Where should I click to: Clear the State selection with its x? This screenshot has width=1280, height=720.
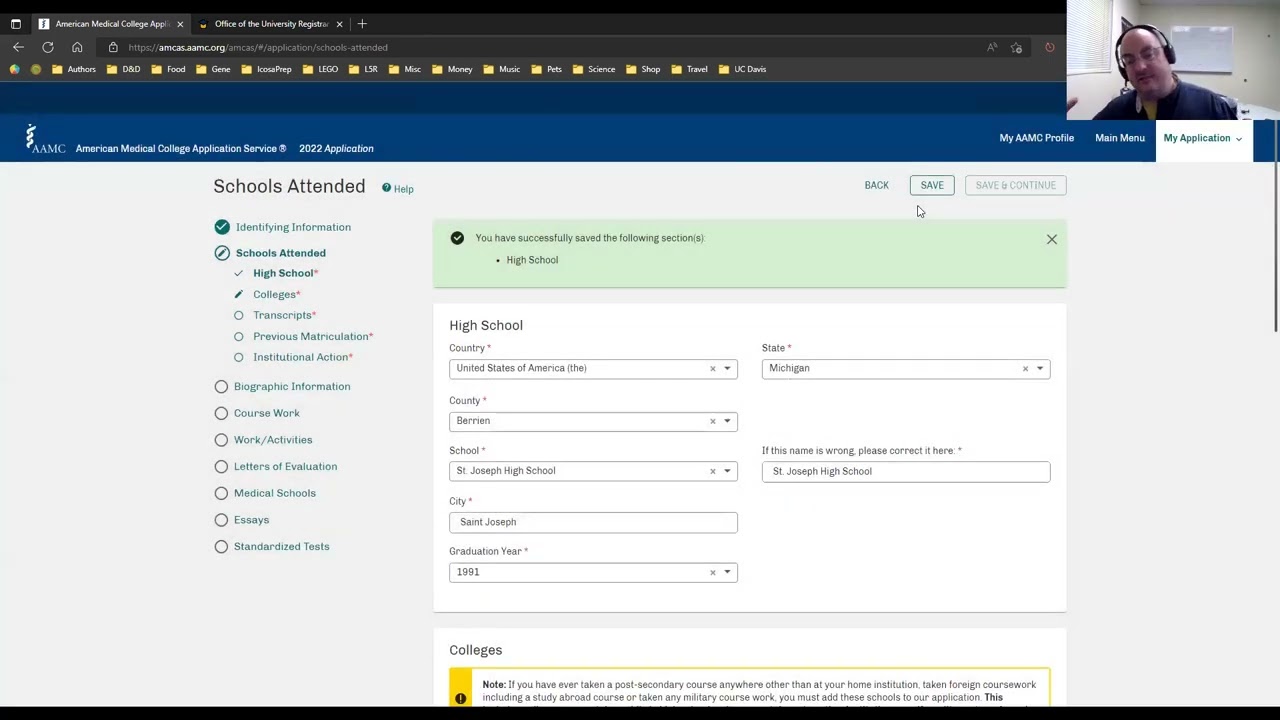click(1024, 369)
